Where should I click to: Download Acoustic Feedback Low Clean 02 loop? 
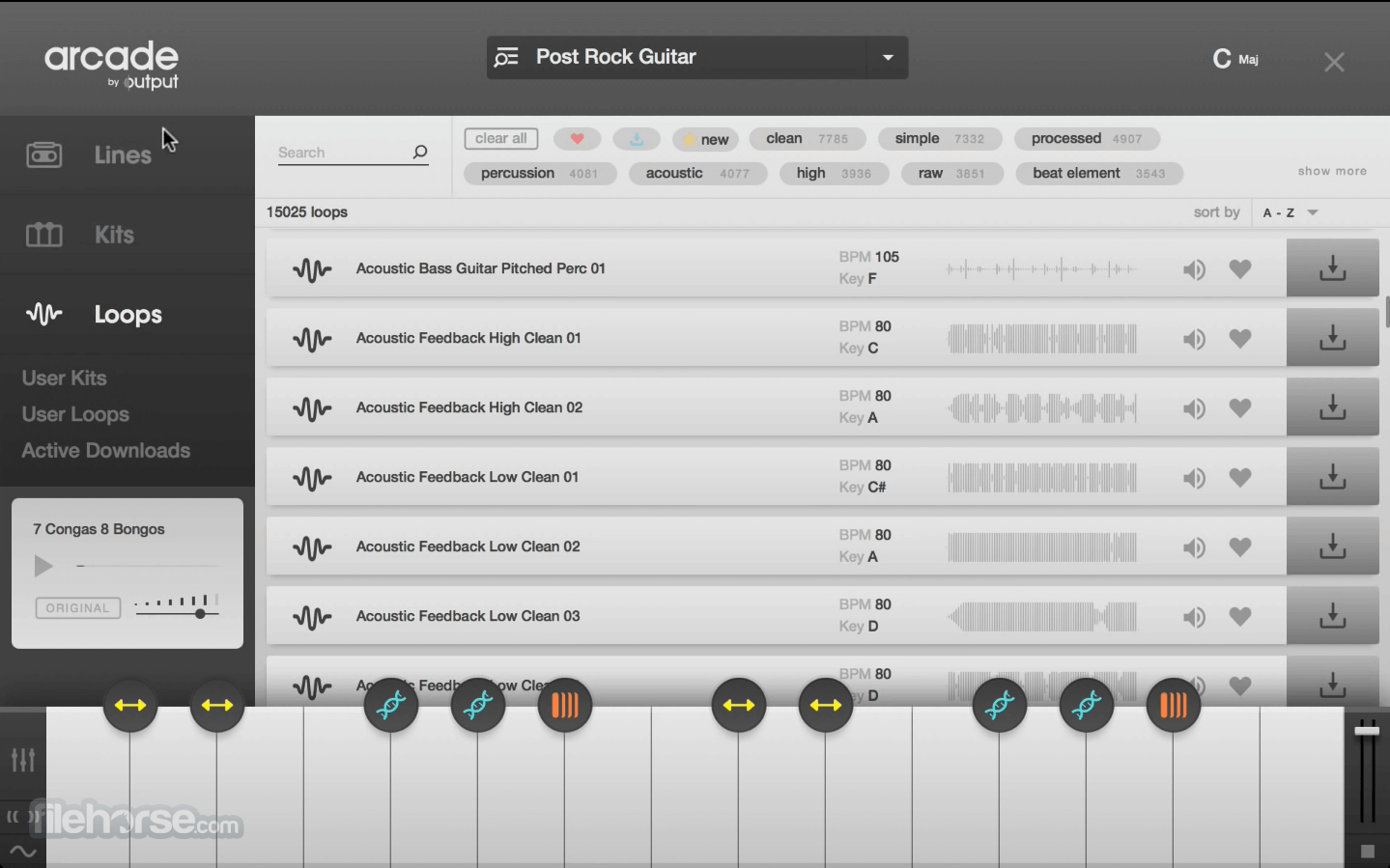(x=1332, y=546)
